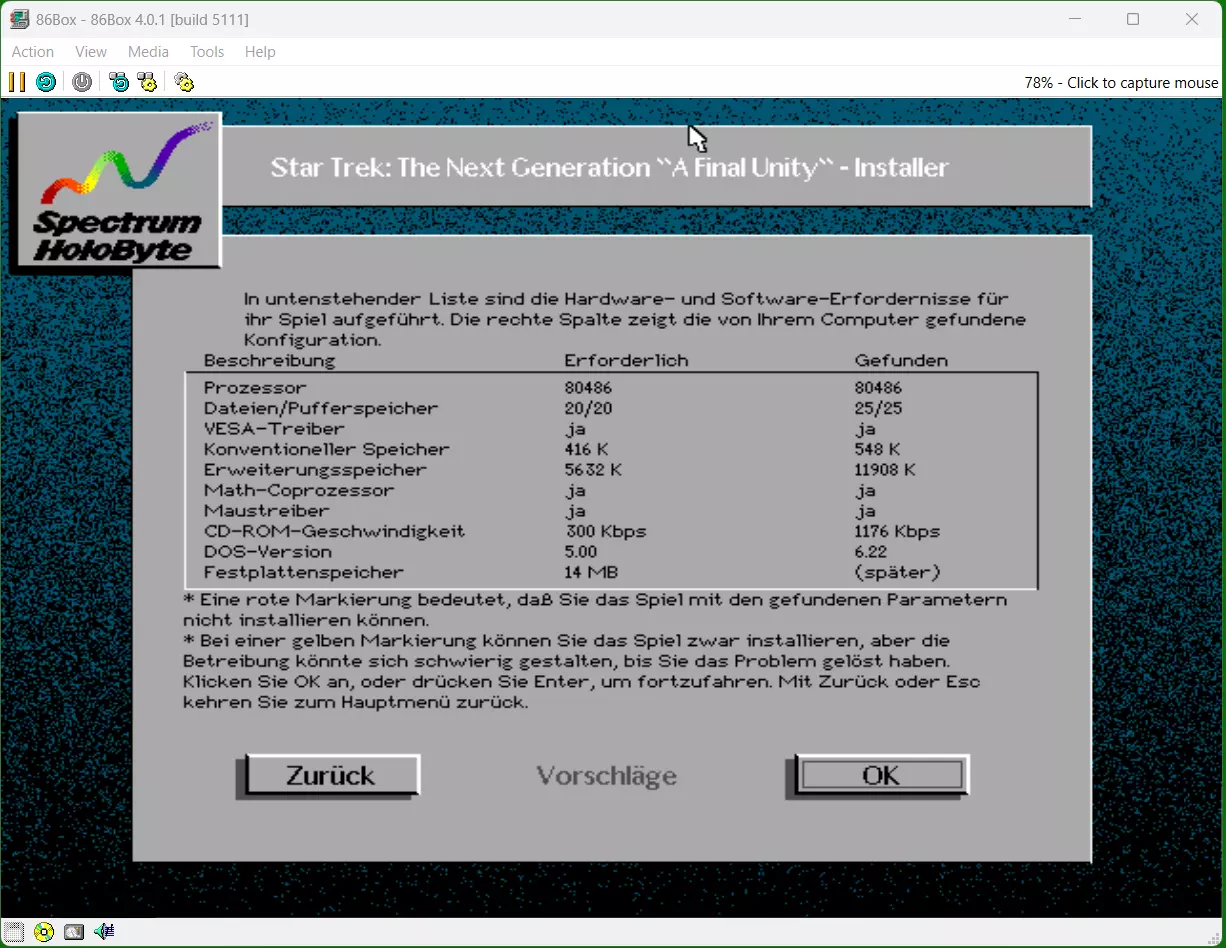Click the "Beschreibung" column header
The height and width of the screenshot is (948, 1226).
(270, 360)
